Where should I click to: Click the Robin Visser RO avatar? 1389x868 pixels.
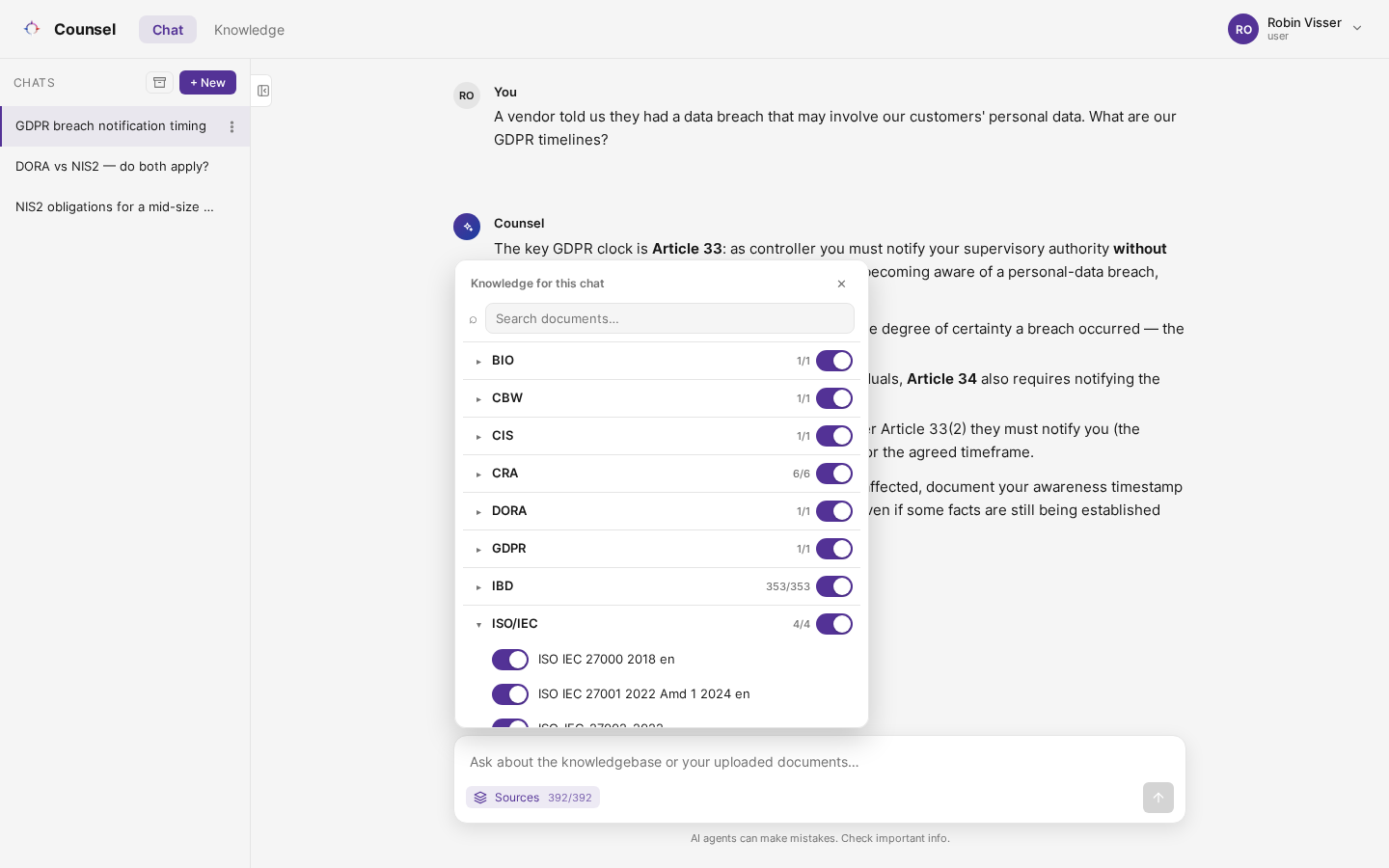click(1243, 29)
